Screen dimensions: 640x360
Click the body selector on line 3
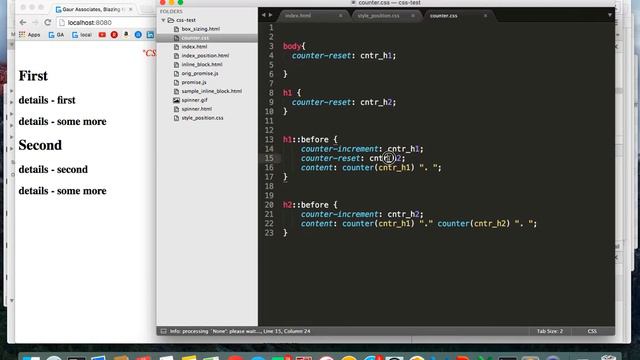(292, 46)
